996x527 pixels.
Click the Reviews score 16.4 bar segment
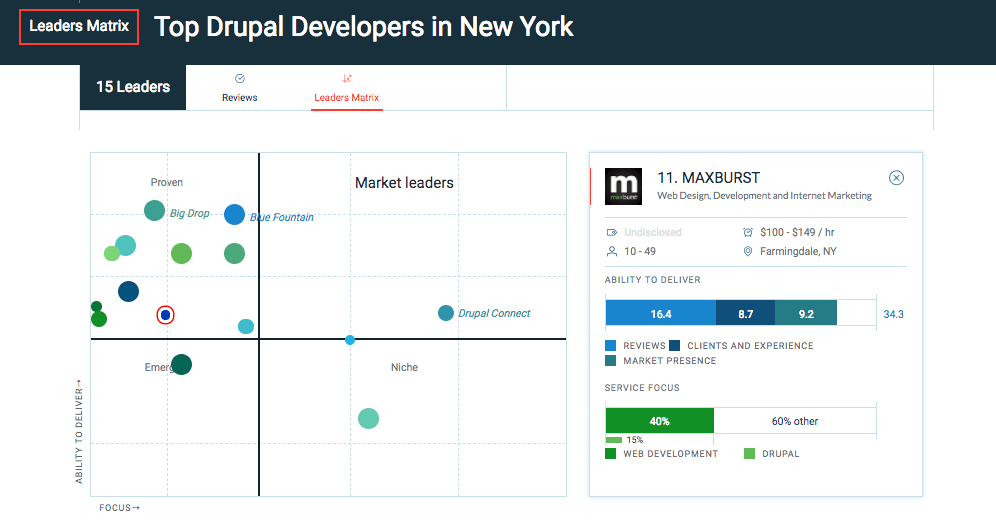point(661,313)
